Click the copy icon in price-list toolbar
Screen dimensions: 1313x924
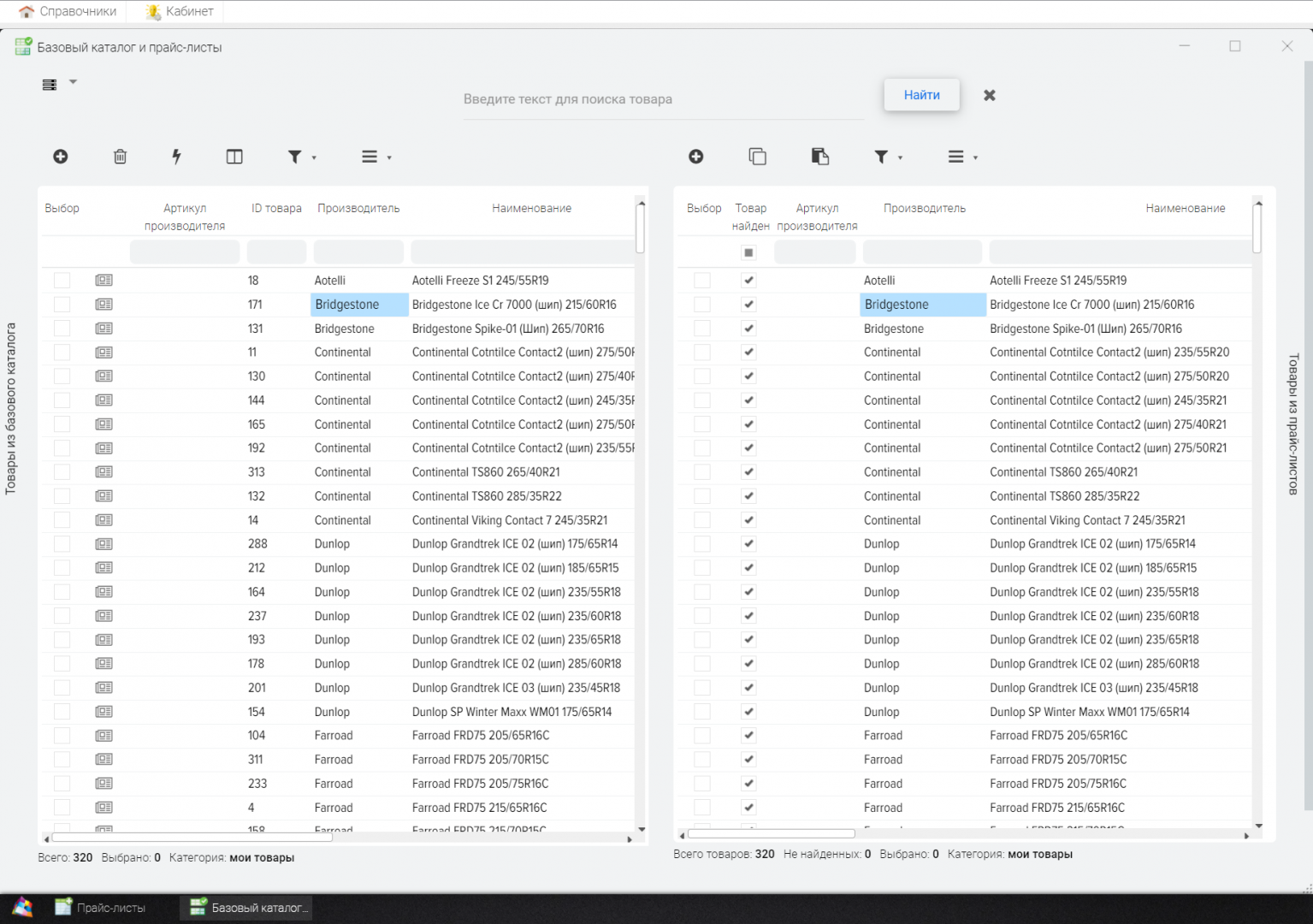(x=757, y=157)
